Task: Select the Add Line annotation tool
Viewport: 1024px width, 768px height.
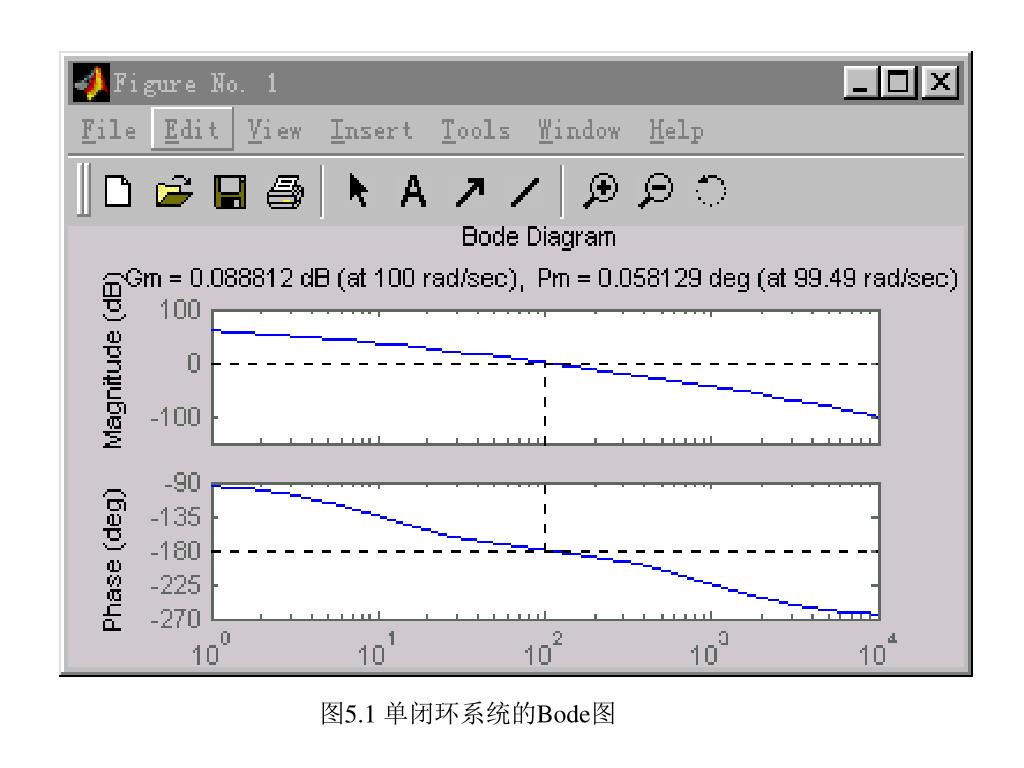Action: coord(524,192)
